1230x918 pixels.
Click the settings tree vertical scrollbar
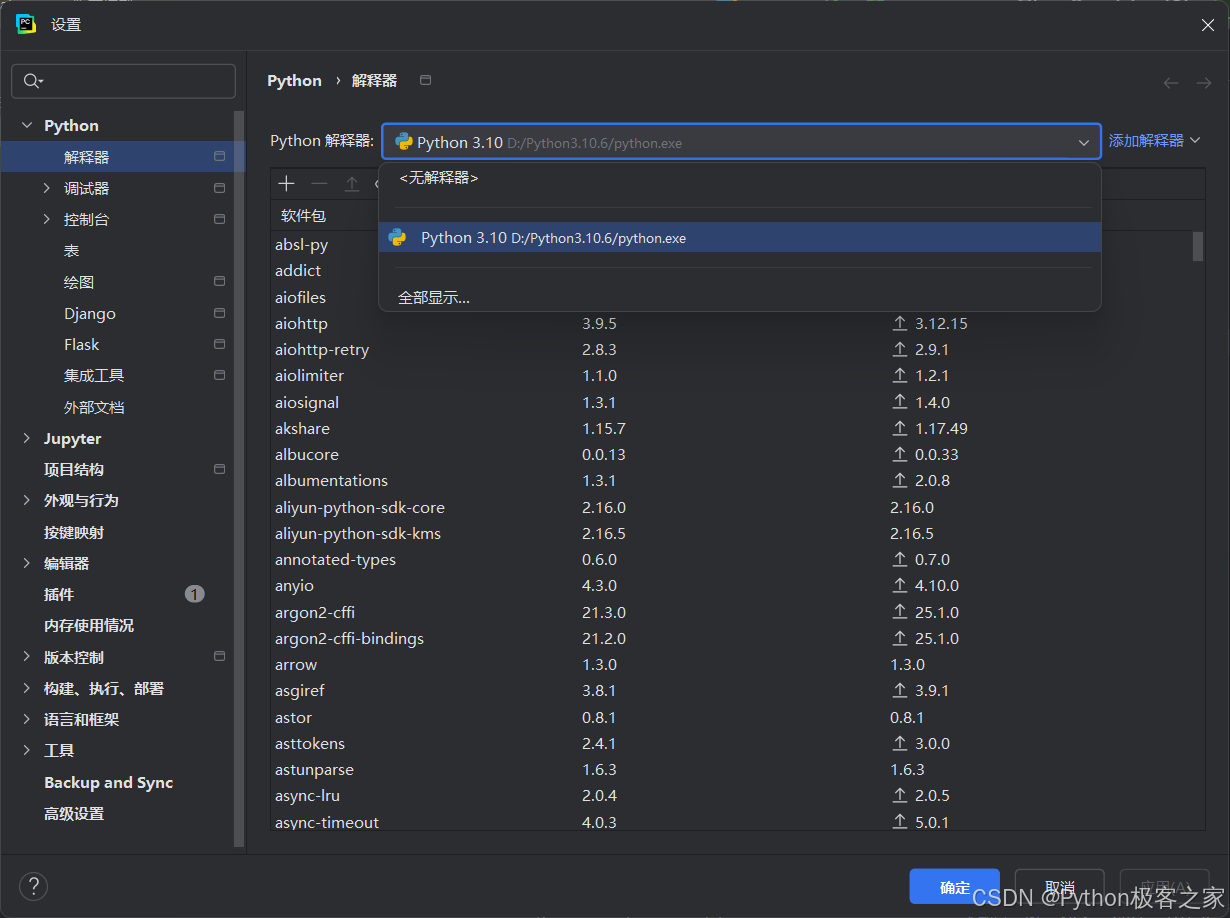tap(239, 478)
